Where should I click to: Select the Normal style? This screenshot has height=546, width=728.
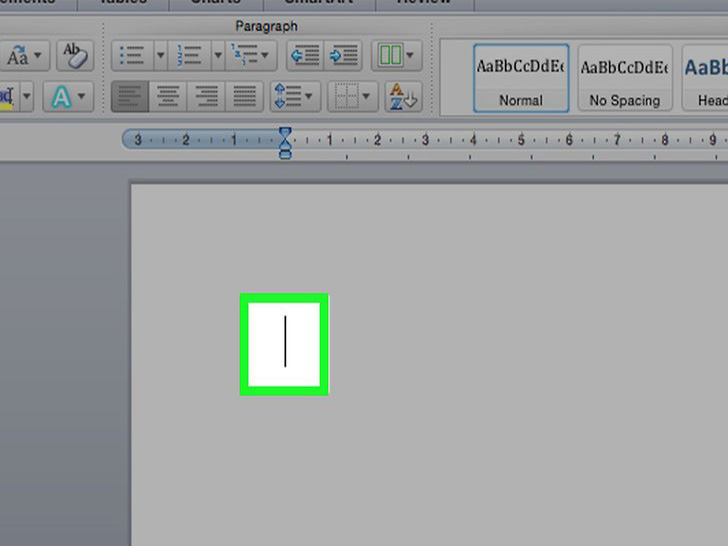coord(521,78)
